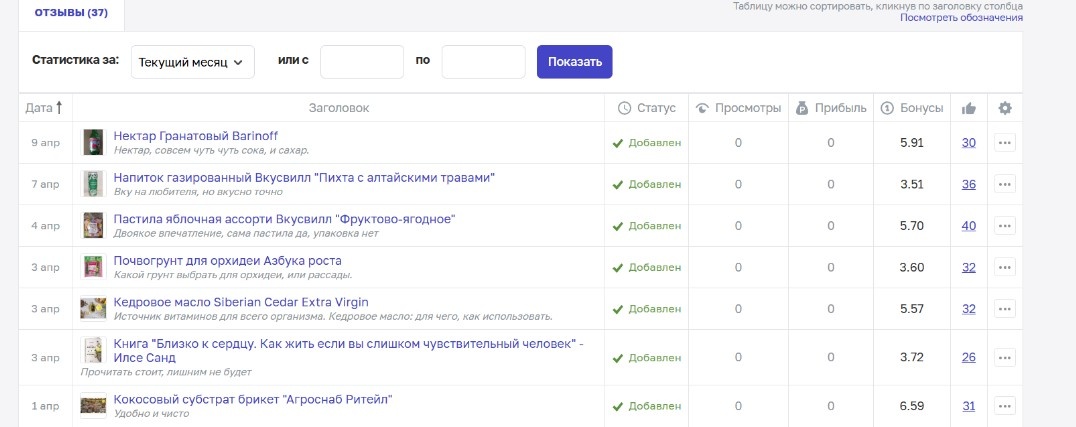Open the Посмотреть обозначения link

click(x=960, y=18)
